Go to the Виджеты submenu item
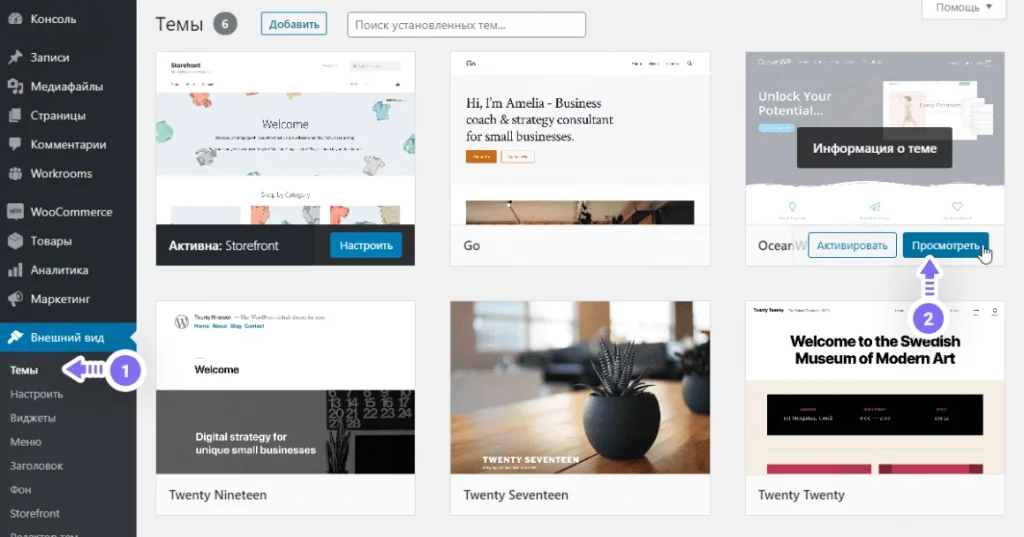1024x537 pixels. tap(33, 418)
